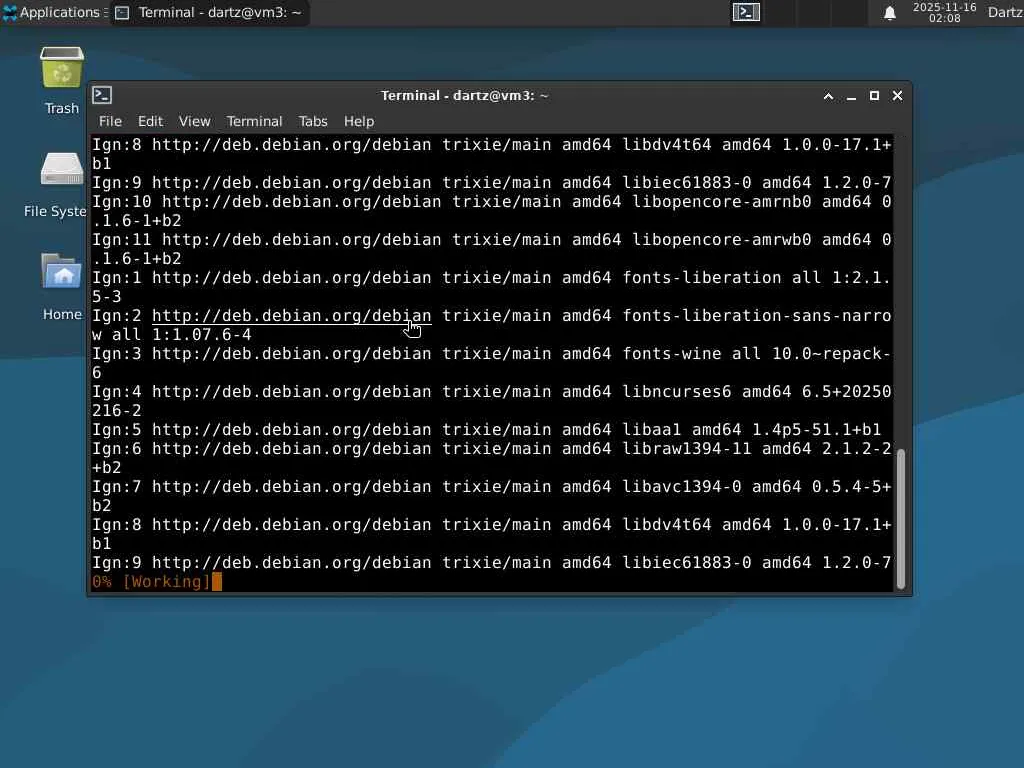Maximize the terminal window
Image resolution: width=1024 pixels, height=768 pixels.
(874, 96)
